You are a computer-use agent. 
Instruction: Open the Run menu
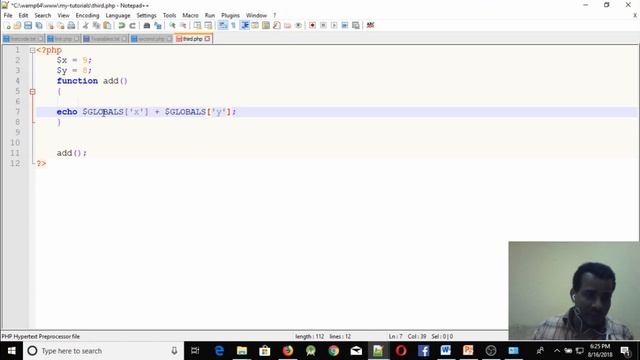(210, 15)
